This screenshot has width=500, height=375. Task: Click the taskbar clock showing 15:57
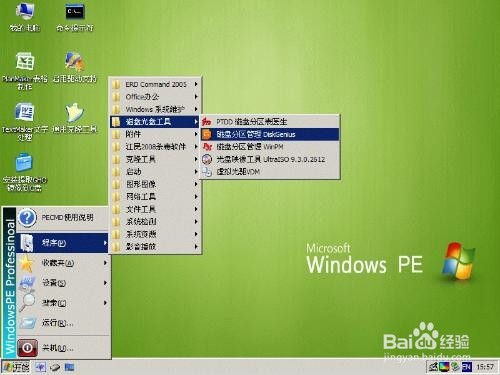tap(485, 367)
